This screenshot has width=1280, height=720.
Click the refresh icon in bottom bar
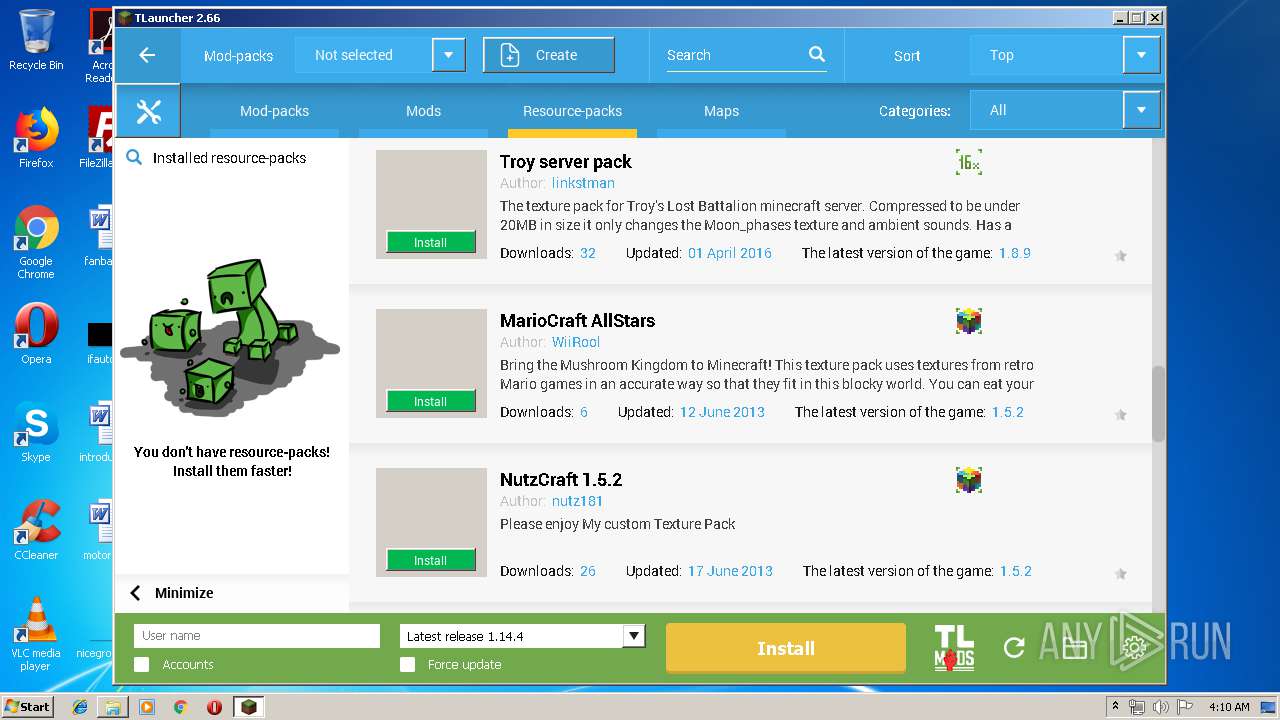1014,648
